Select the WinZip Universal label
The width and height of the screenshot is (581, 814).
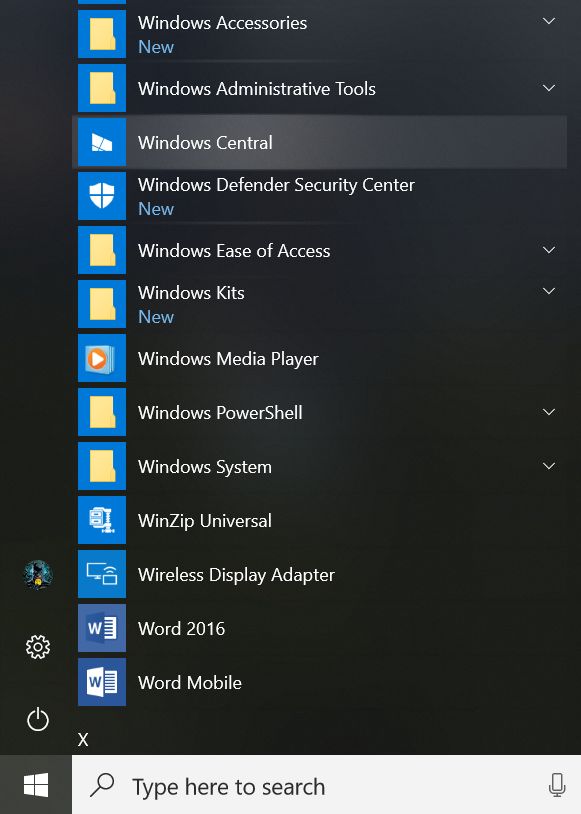tap(205, 521)
